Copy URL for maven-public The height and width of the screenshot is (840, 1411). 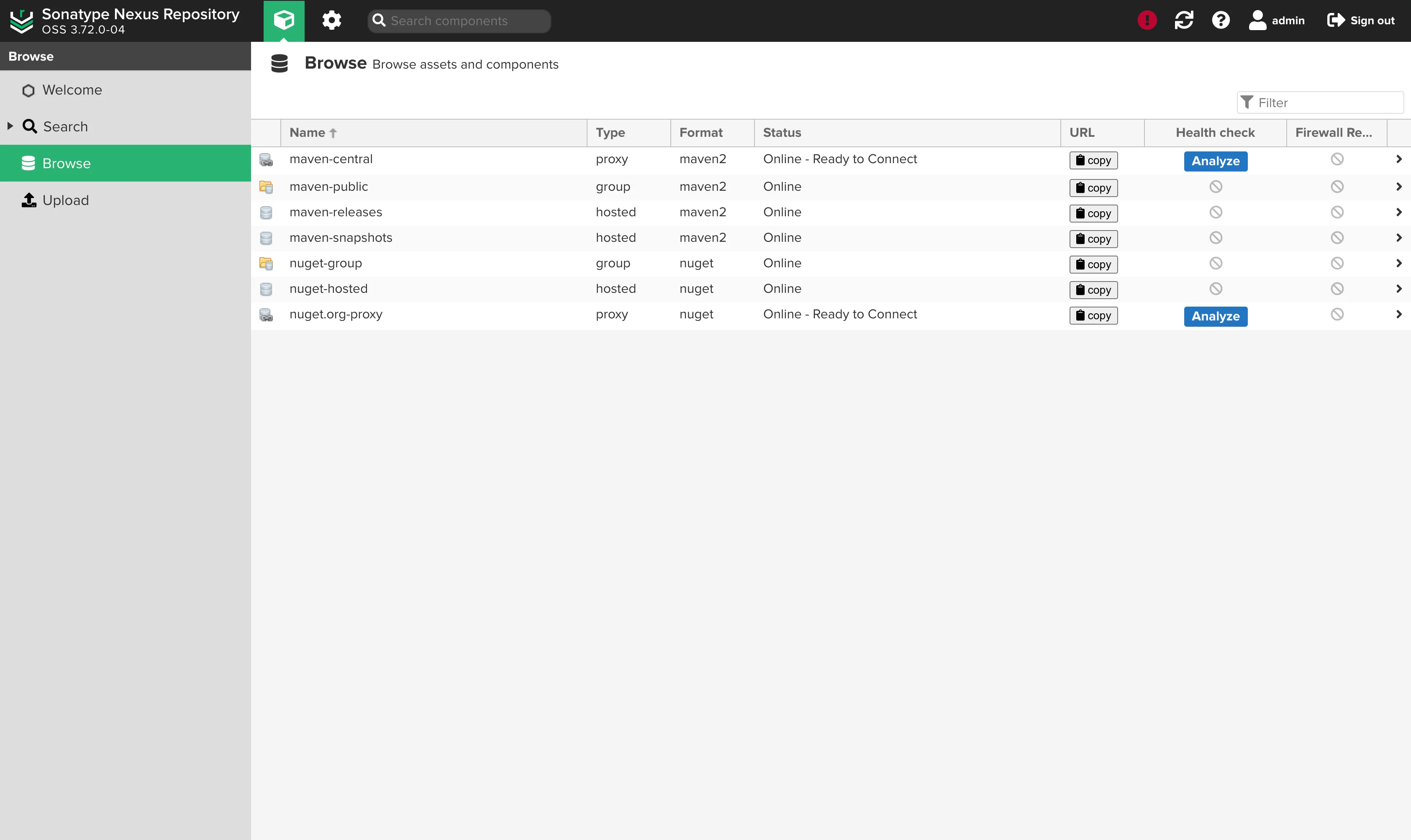tap(1093, 188)
